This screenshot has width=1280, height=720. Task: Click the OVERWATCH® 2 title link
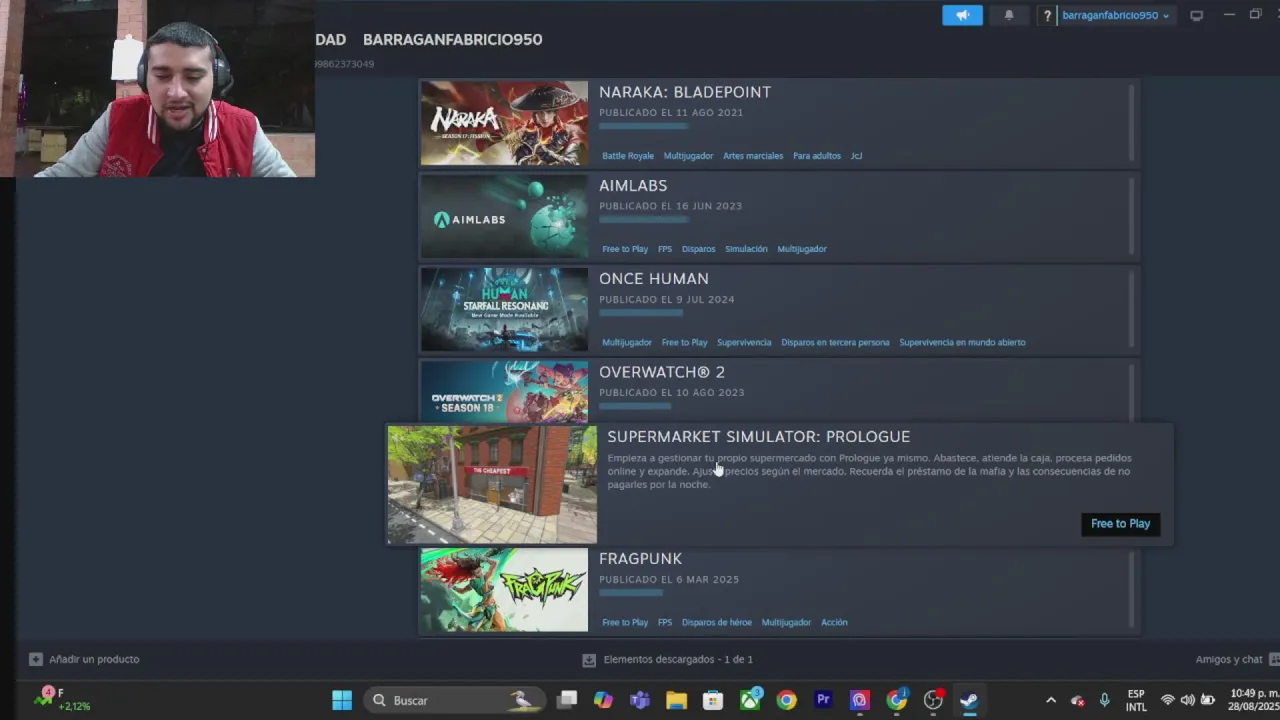pyautogui.click(x=662, y=372)
